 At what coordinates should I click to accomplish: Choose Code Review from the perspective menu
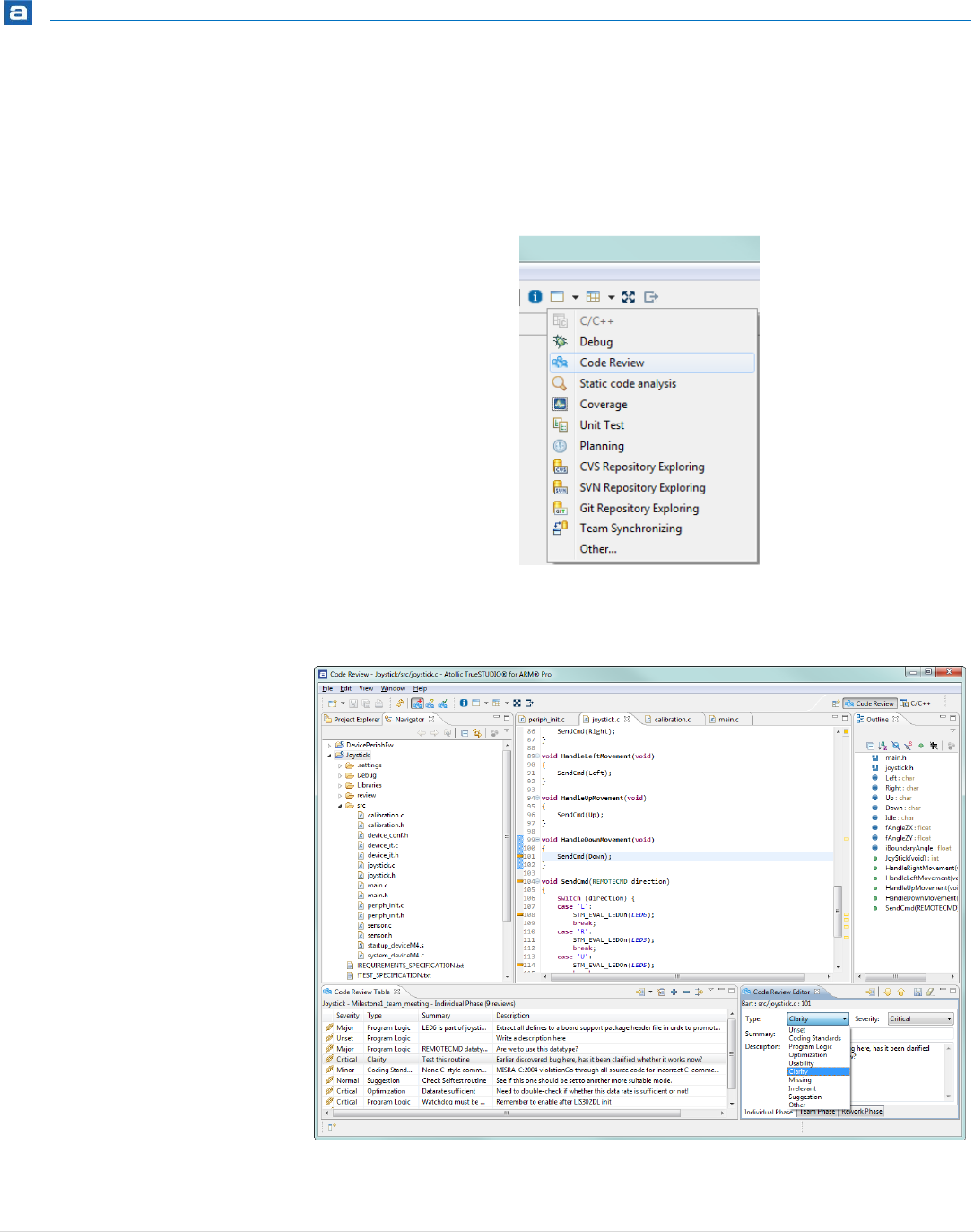[x=652, y=363]
